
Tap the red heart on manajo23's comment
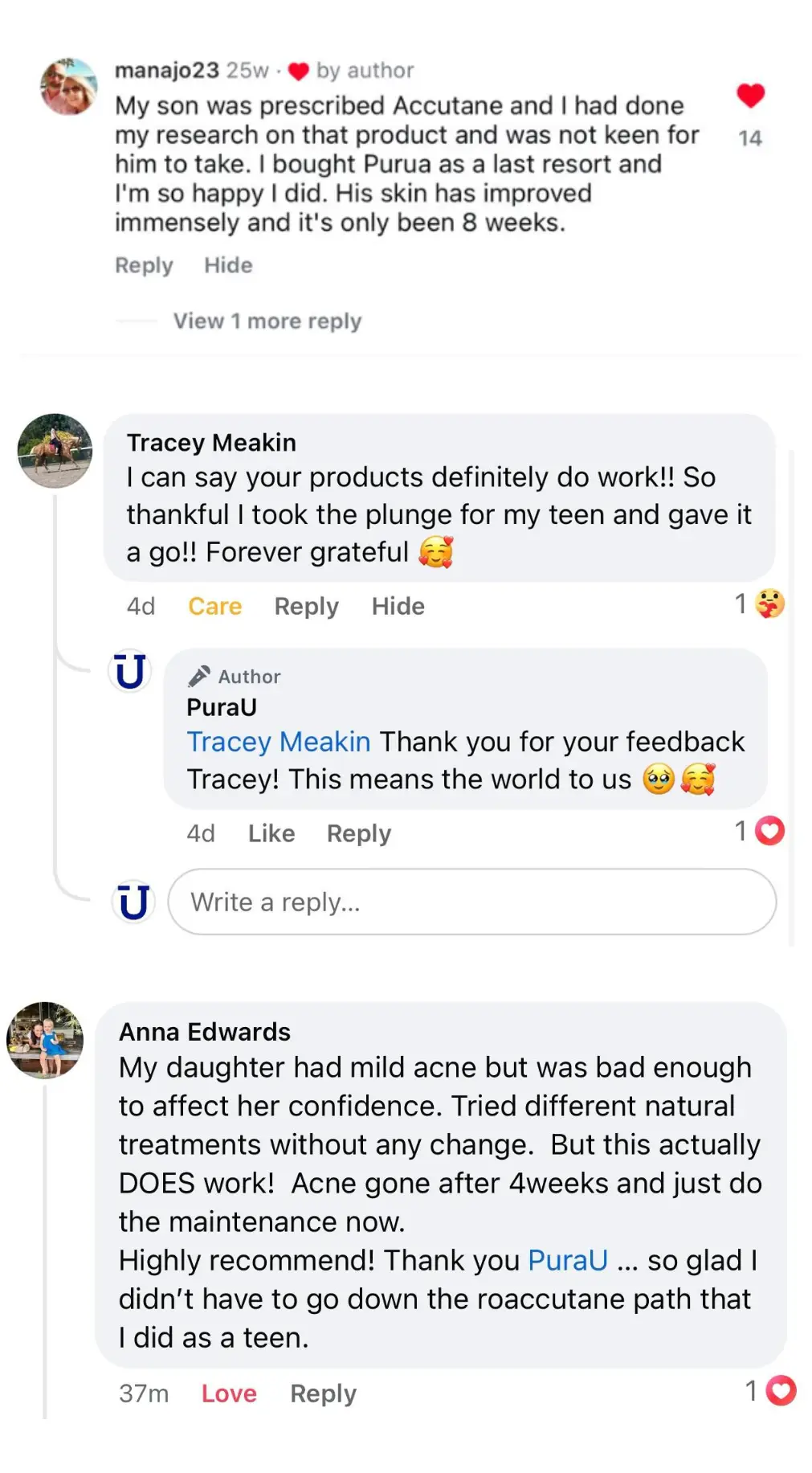point(750,96)
